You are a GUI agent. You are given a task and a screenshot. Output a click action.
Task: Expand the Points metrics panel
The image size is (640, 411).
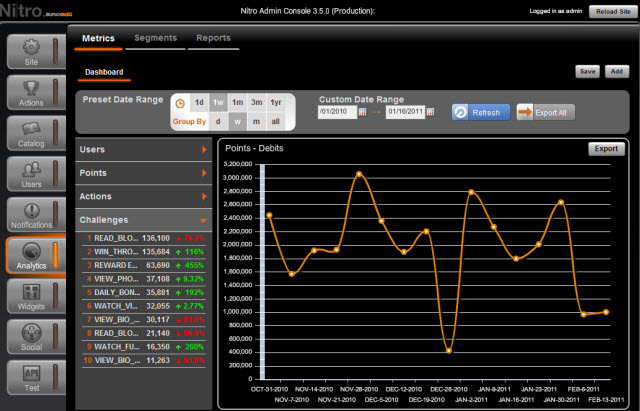pyautogui.click(x=143, y=173)
